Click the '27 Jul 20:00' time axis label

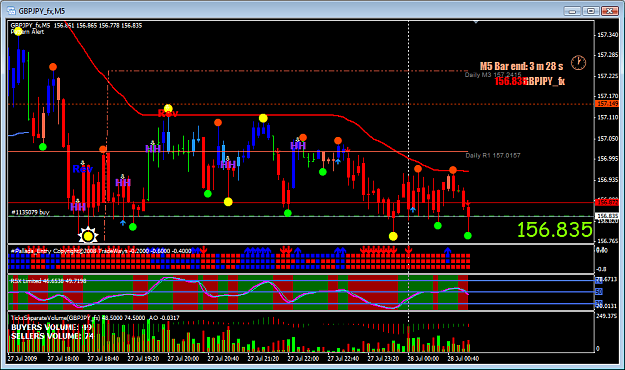[183, 358]
